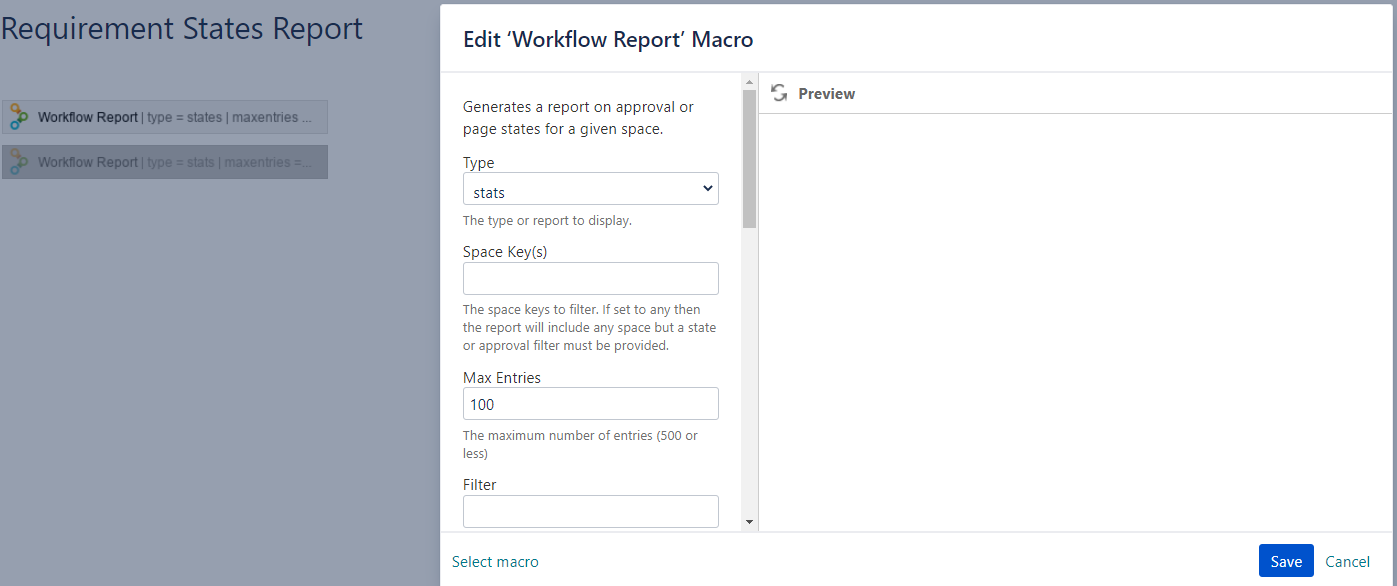Click the scrollbar up arrow

pos(749,80)
